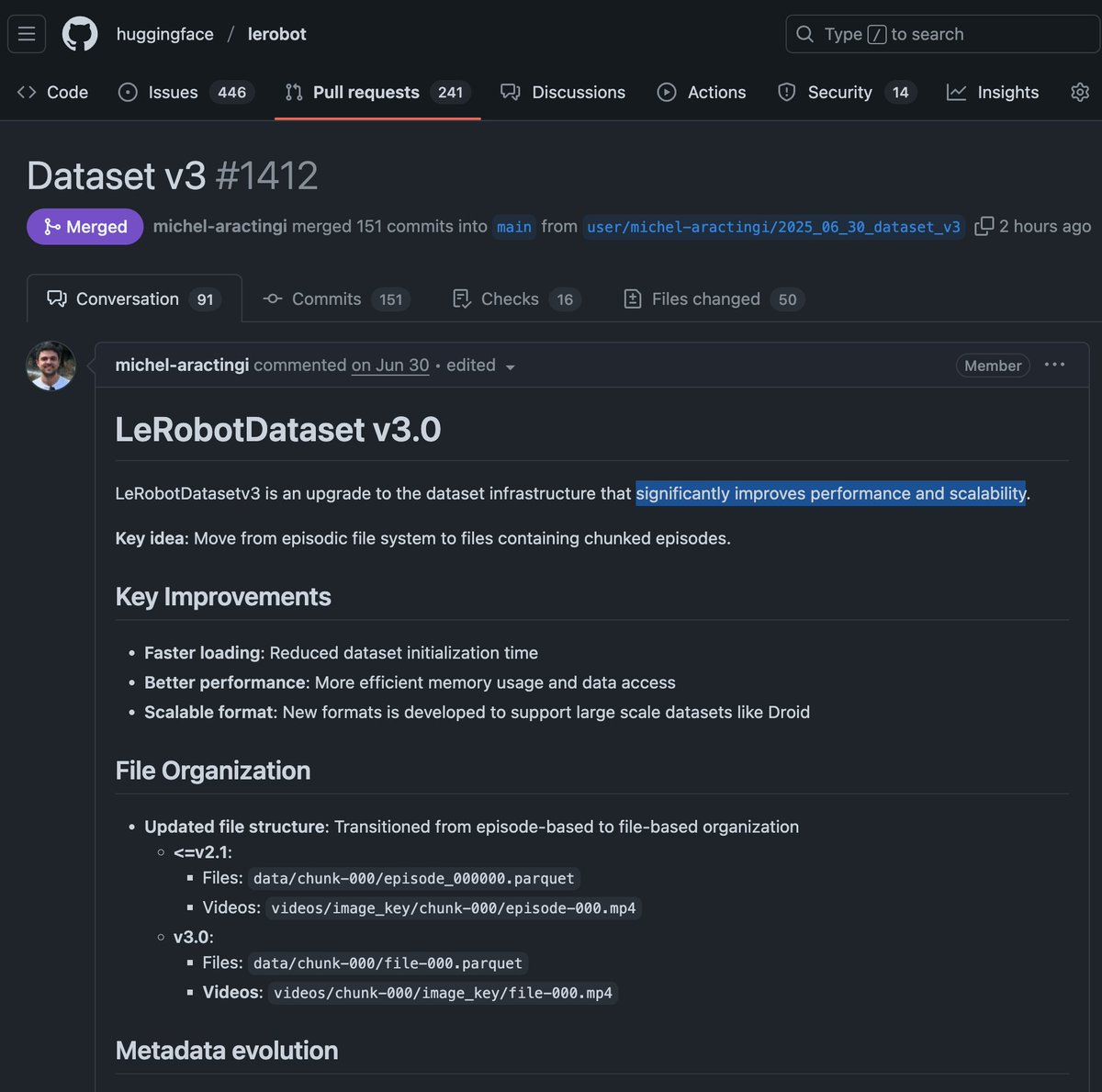Open the Discussions tab
This screenshot has width=1102, height=1092.
(x=563, y=92)
